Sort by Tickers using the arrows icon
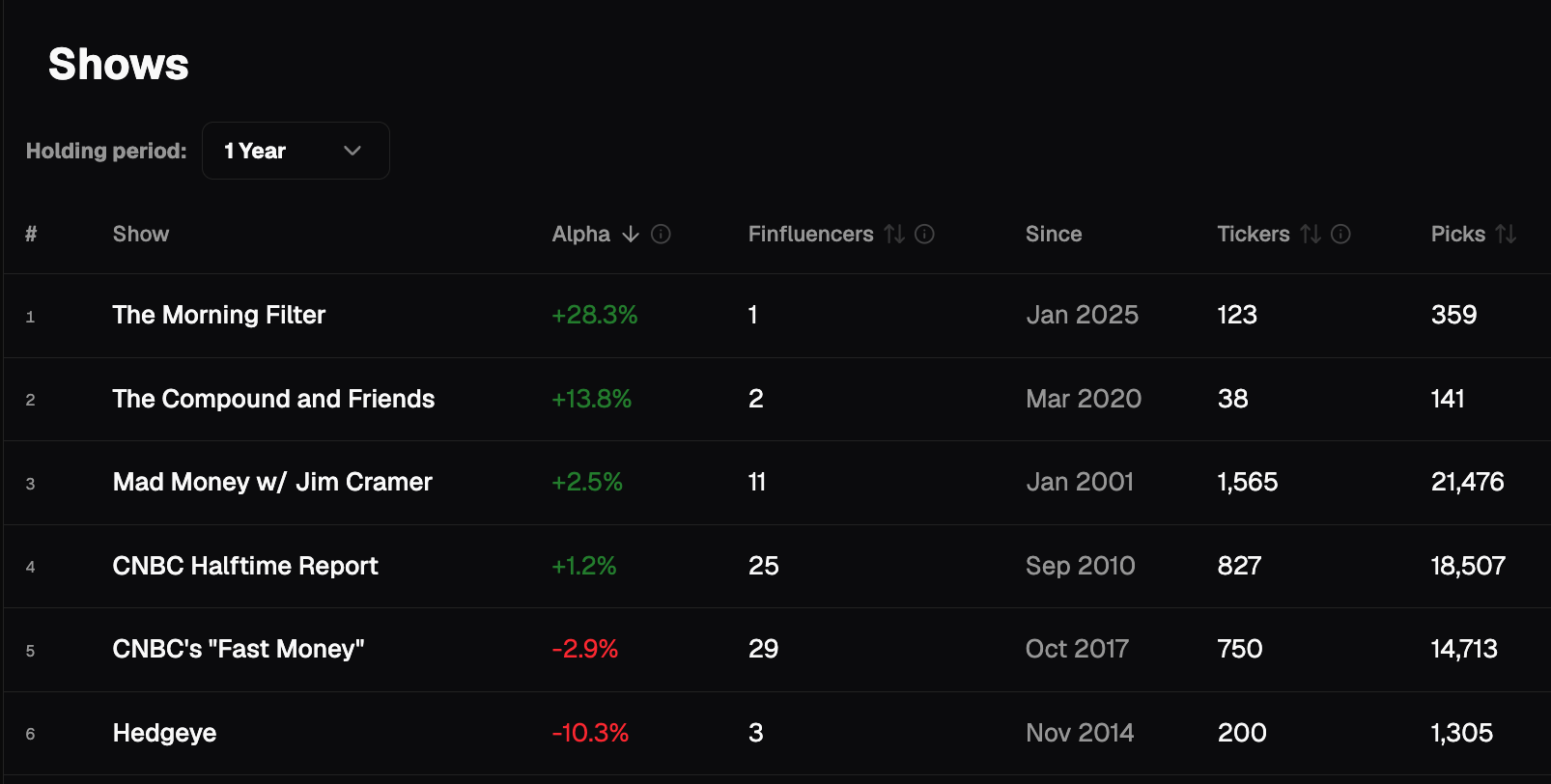Viewport: 1551px width, 784px height. 1311,234
